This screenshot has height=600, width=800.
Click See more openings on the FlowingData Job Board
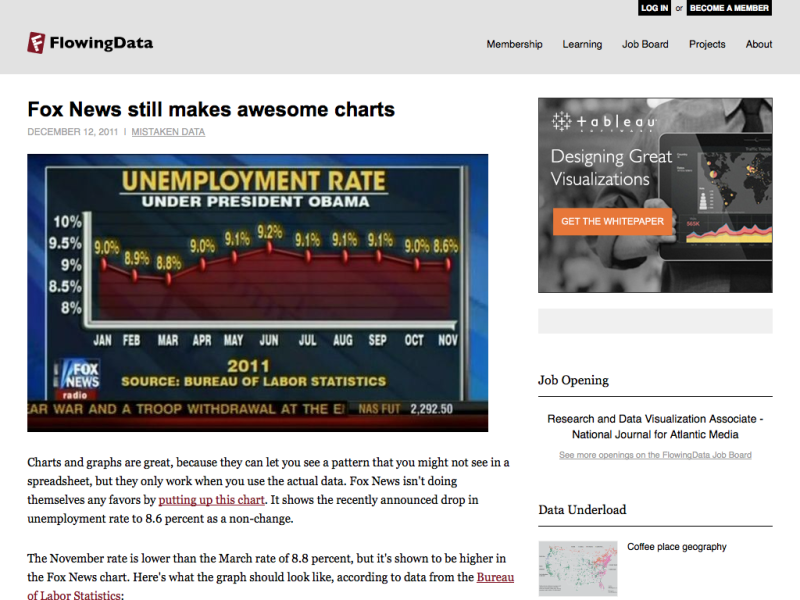click(x=655, y=454)
